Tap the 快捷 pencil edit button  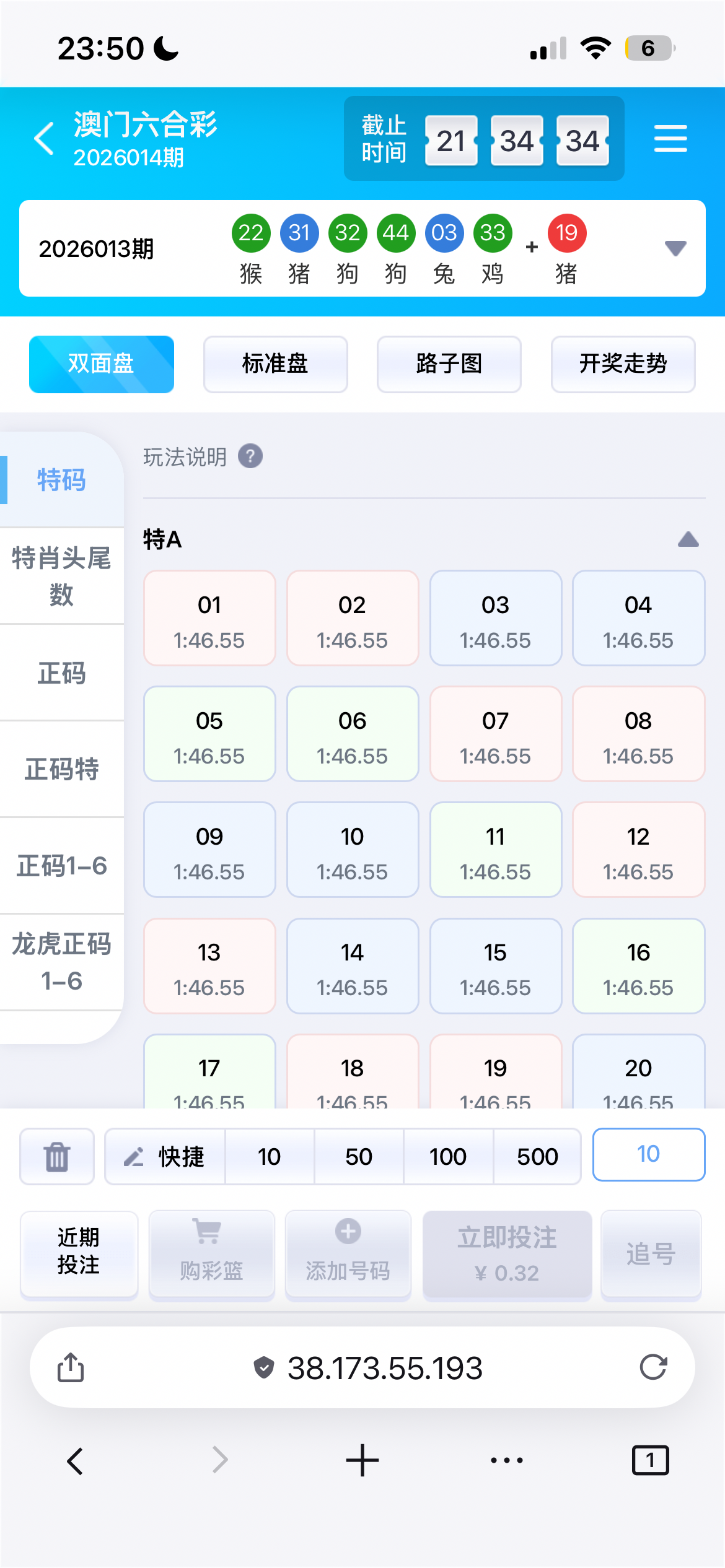[165, 1156]
